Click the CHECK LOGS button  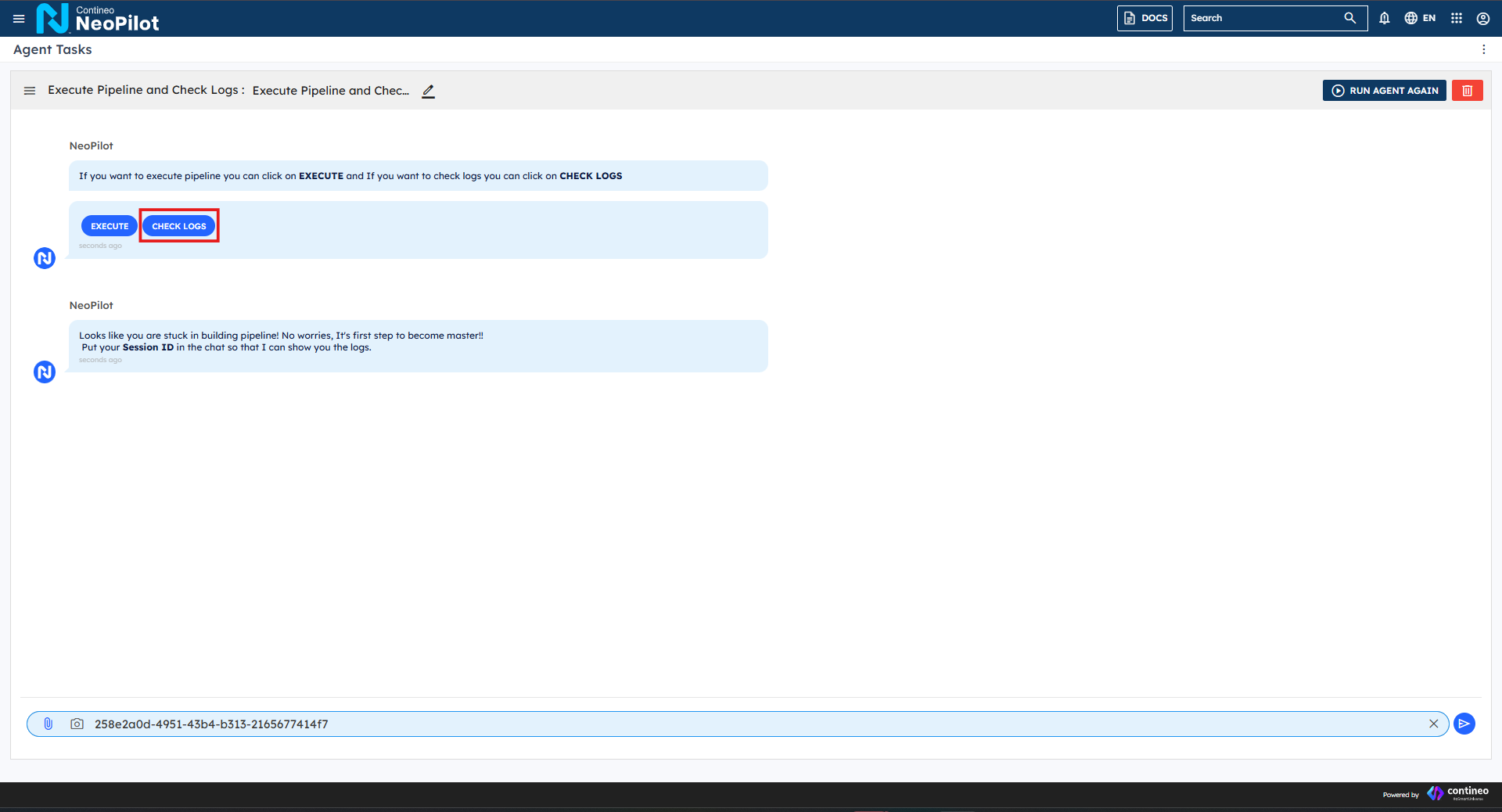pos(179,226)
